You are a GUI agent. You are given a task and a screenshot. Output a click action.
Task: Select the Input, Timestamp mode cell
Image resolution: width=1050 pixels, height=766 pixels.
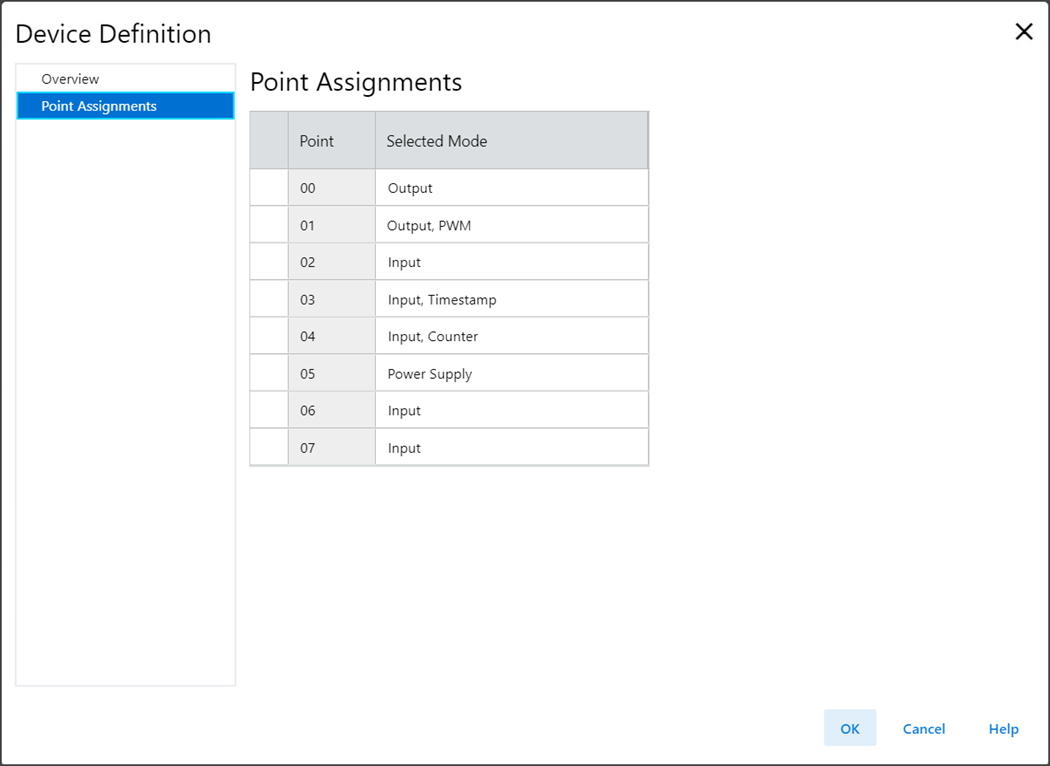pos(510,300)
